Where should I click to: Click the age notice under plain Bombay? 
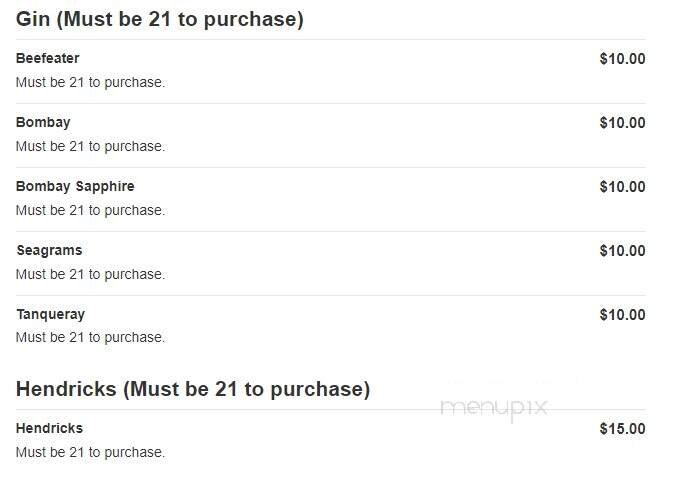[x=90, y=146]
